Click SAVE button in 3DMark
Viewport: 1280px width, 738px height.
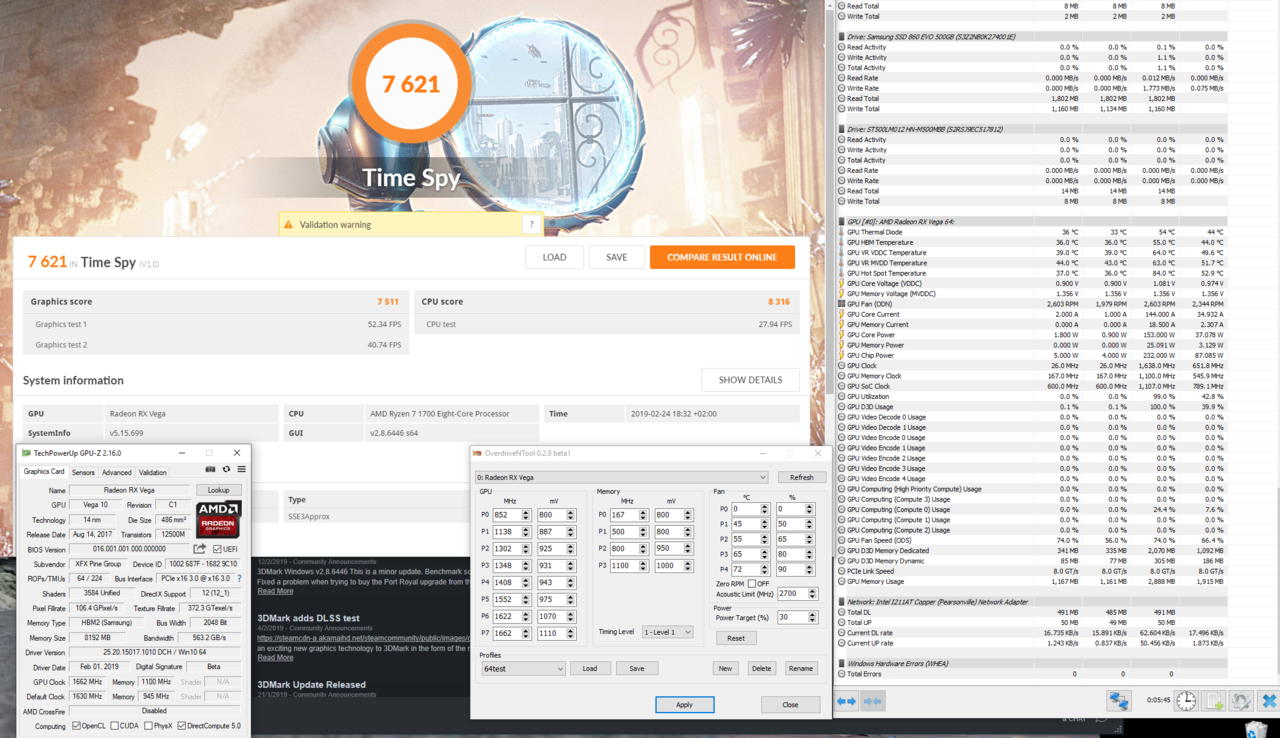tap(616, 257)
